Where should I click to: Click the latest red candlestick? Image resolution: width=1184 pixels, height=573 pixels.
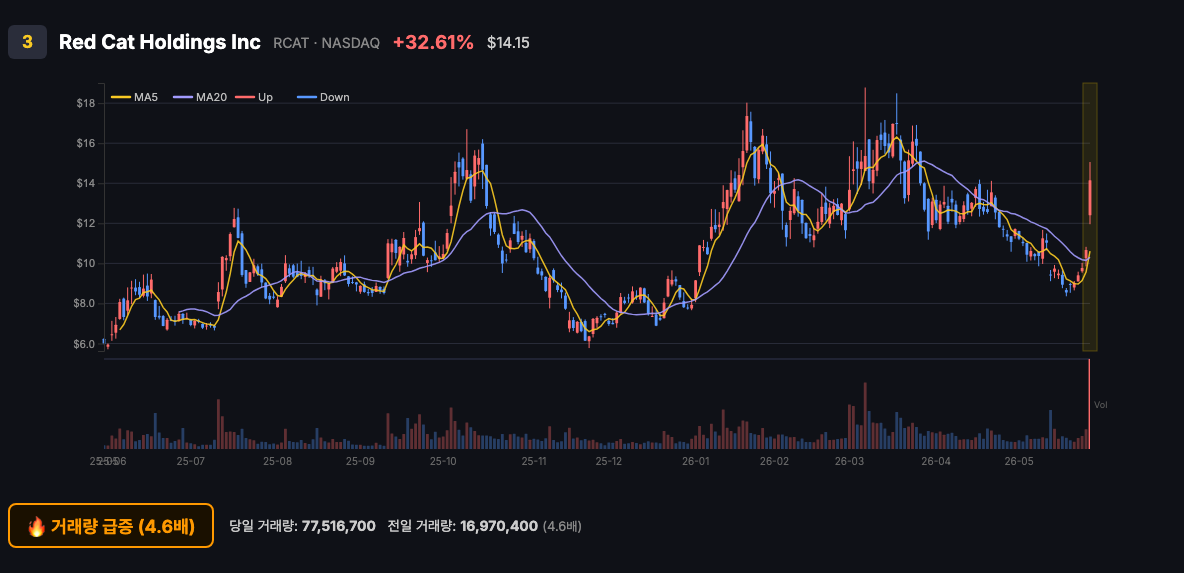(x=1090, y=198)
